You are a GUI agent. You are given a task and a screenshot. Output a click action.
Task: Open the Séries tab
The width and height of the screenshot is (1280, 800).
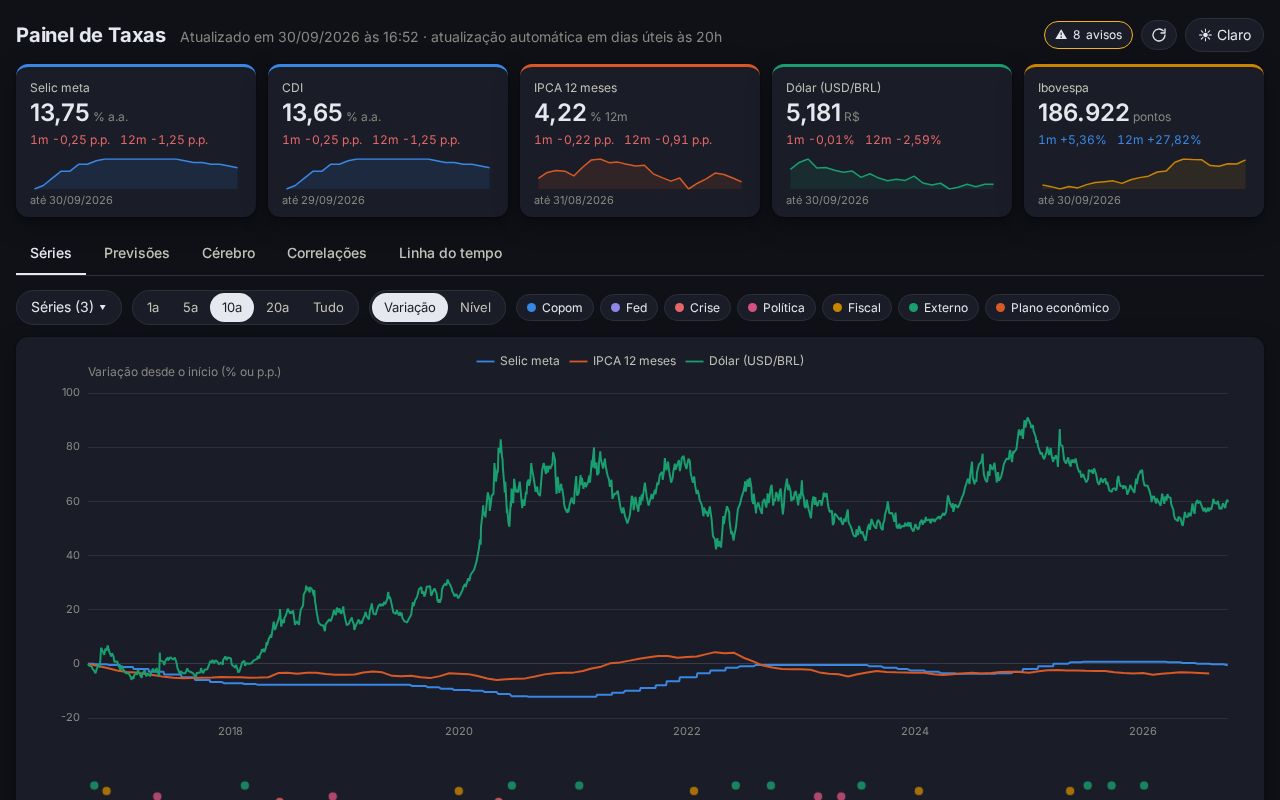click(x=51, y=253)
